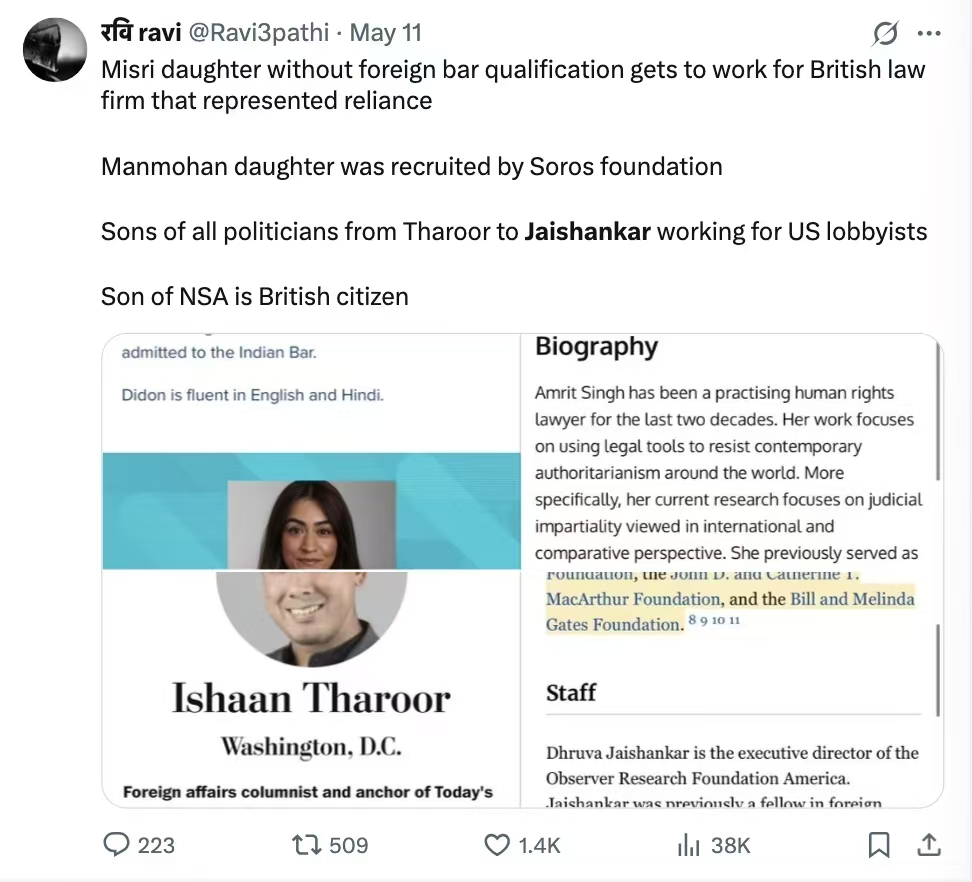
Task: Open the poster's profile avatar
Action: 55,50
